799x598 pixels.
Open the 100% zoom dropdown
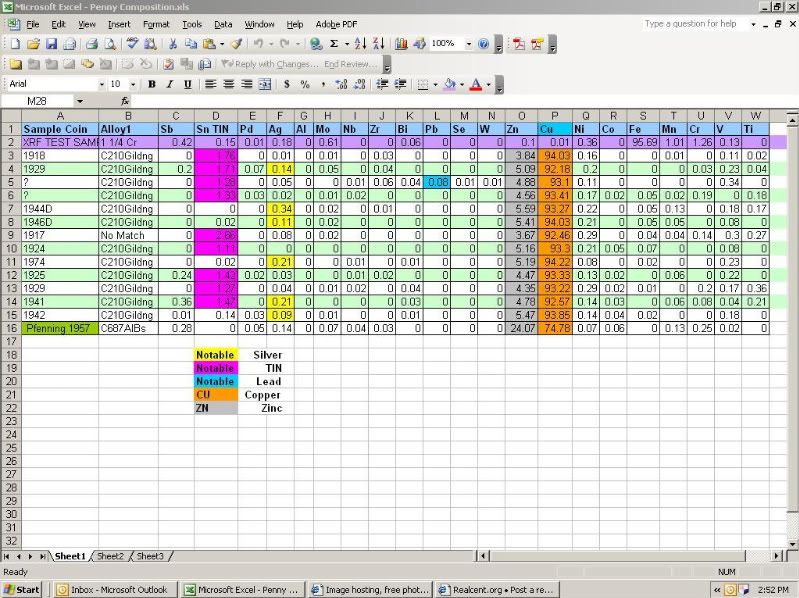(x=468, y=44)
